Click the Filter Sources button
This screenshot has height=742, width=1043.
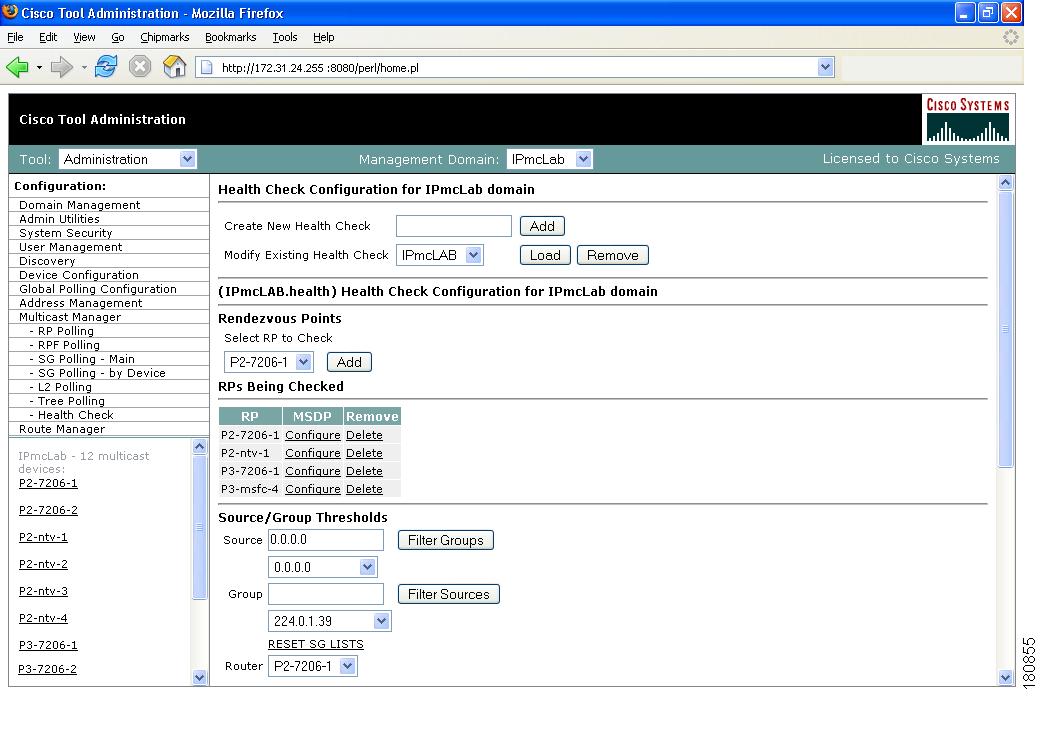tap(448, 594)
